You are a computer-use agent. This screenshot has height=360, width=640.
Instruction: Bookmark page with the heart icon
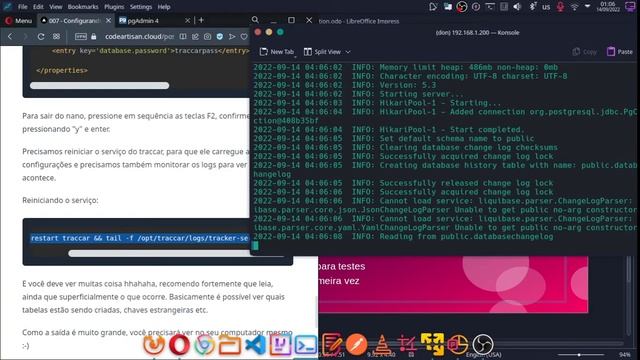coord(244,36)
